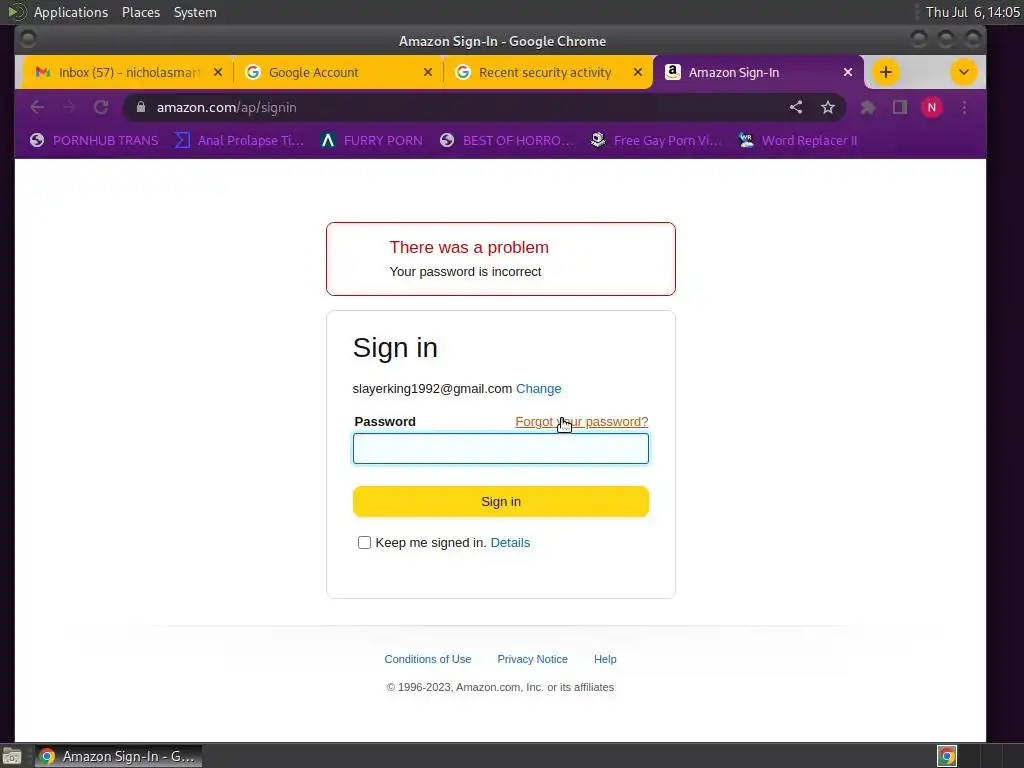Open the System menu
Viewport: 1024px width, 768px height.
coord(195,12)
